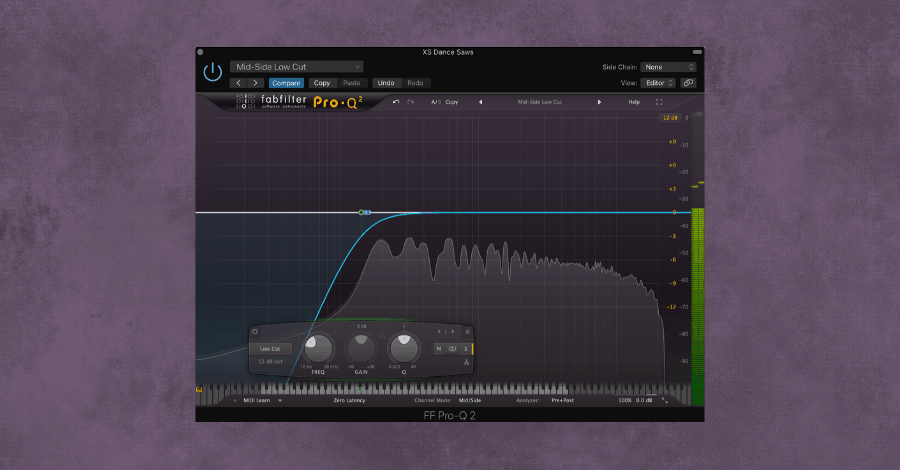900x470 pixels.
Task: Toggle full screen mode icon
Action: tap(659, 102)
